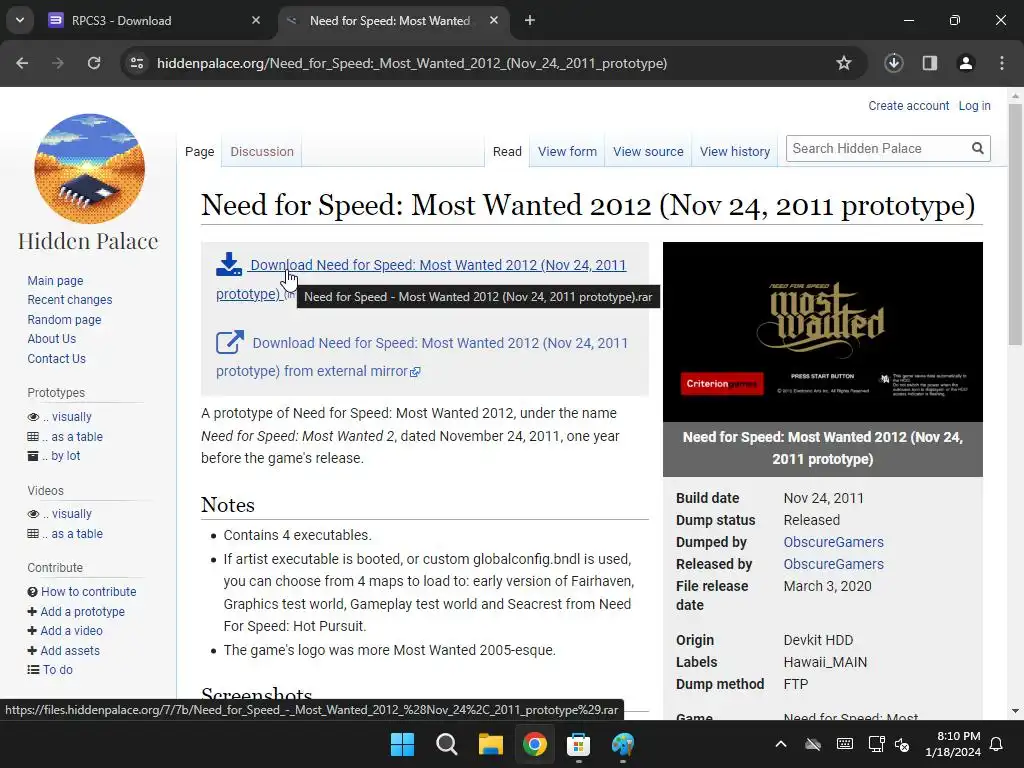
Task: Open the View history tab
Action: [735, 152]
